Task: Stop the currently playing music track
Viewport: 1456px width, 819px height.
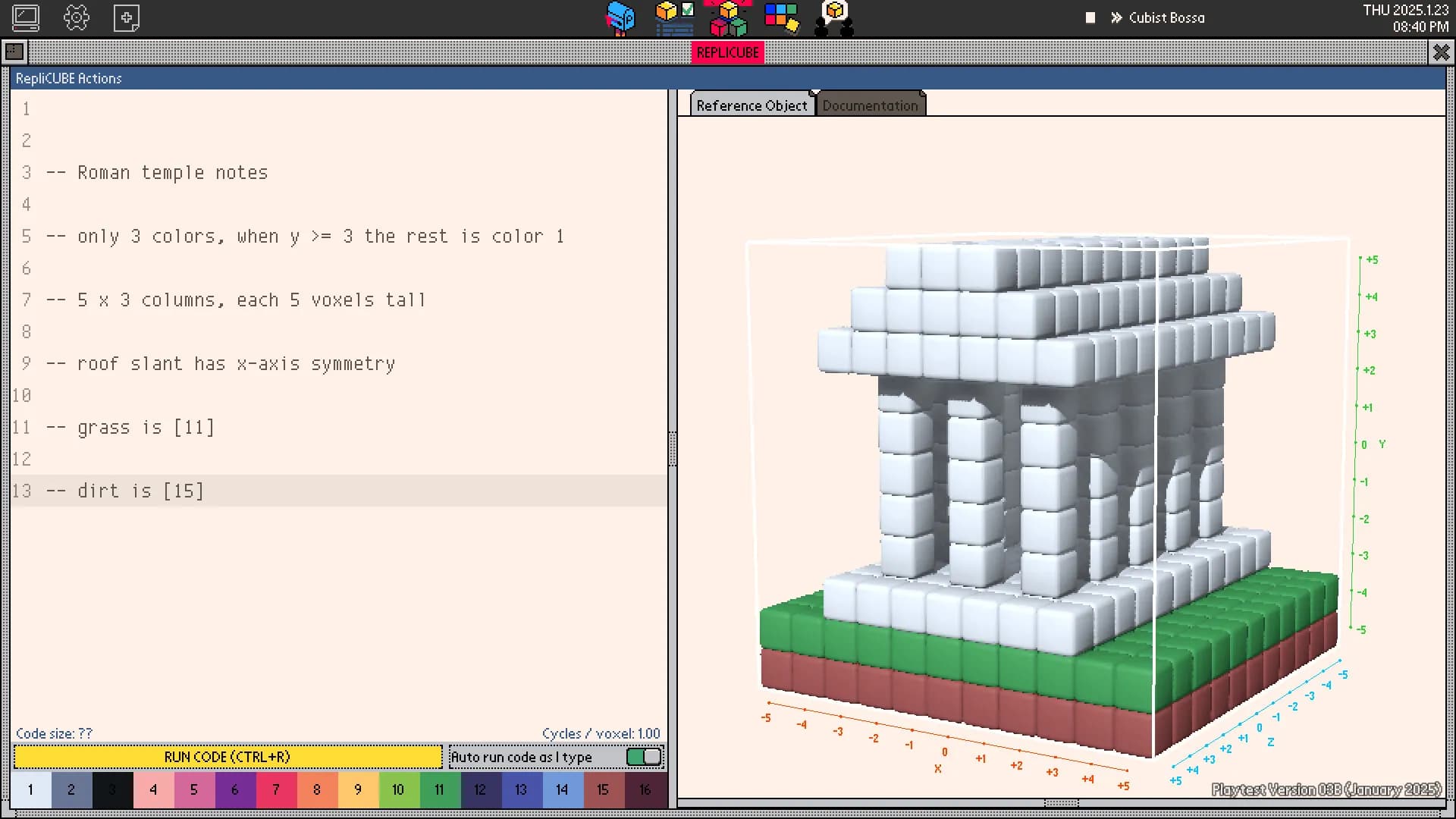Action: (1090, 17)
